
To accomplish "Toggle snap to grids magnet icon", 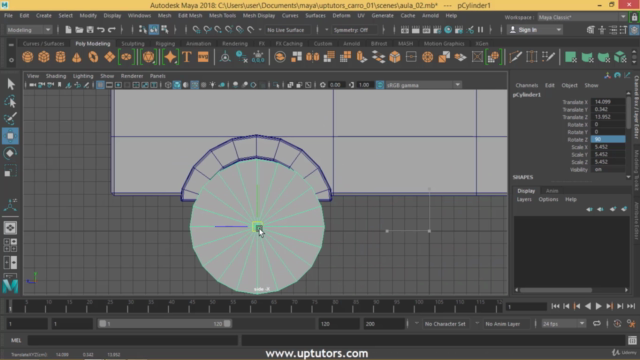I will [196, 30].
